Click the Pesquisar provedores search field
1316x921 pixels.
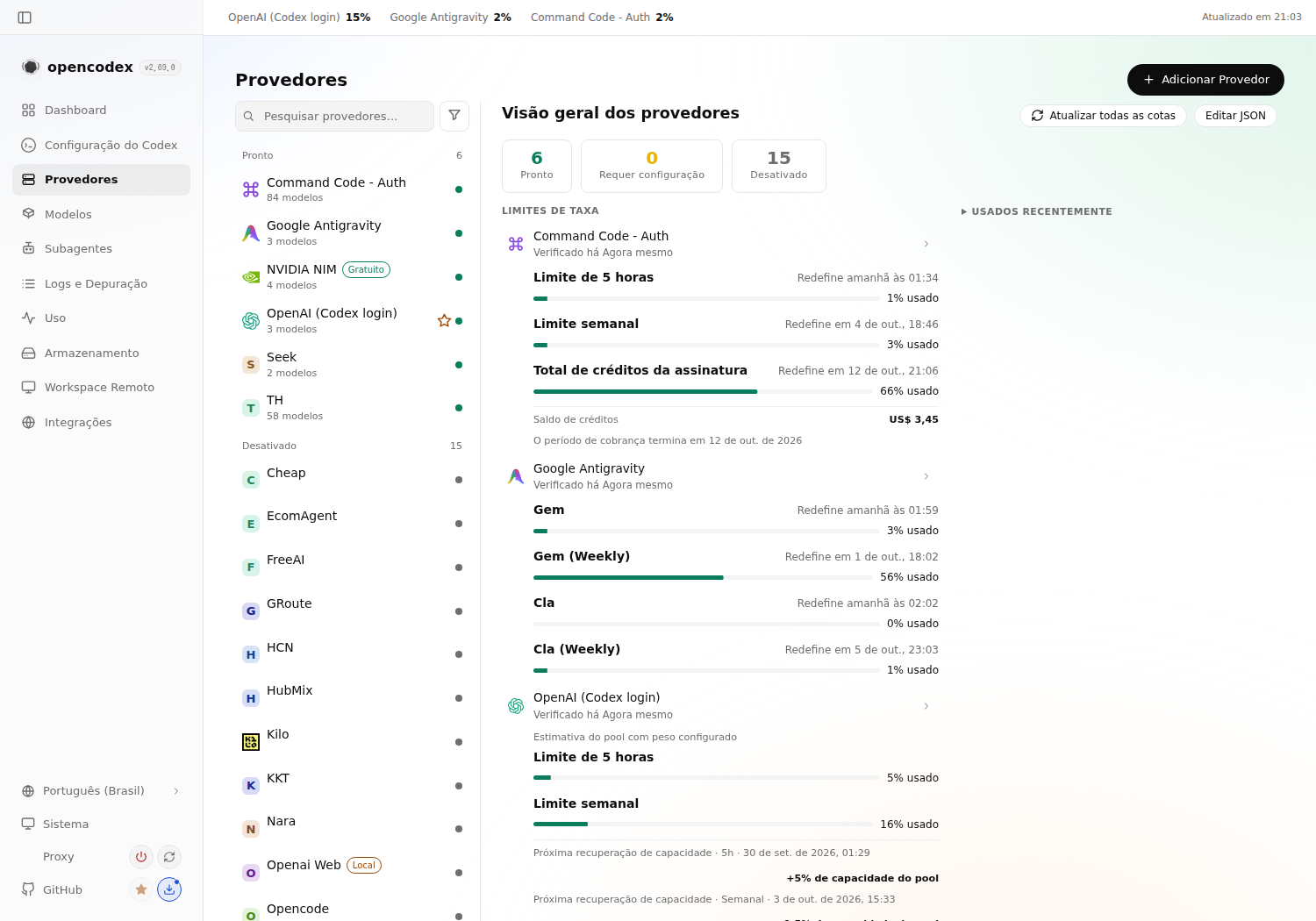tap(334, 116)
